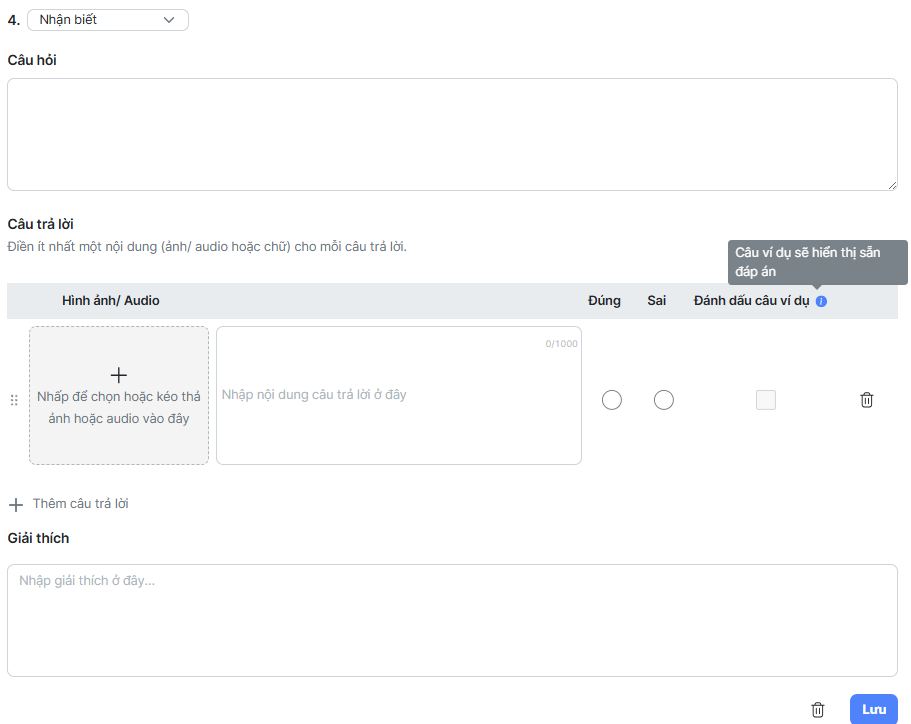This screenshot has height=724, width=911.
Task: Click the chevron arrow in Nhận biết selector
Action: [x=169, y=20]
